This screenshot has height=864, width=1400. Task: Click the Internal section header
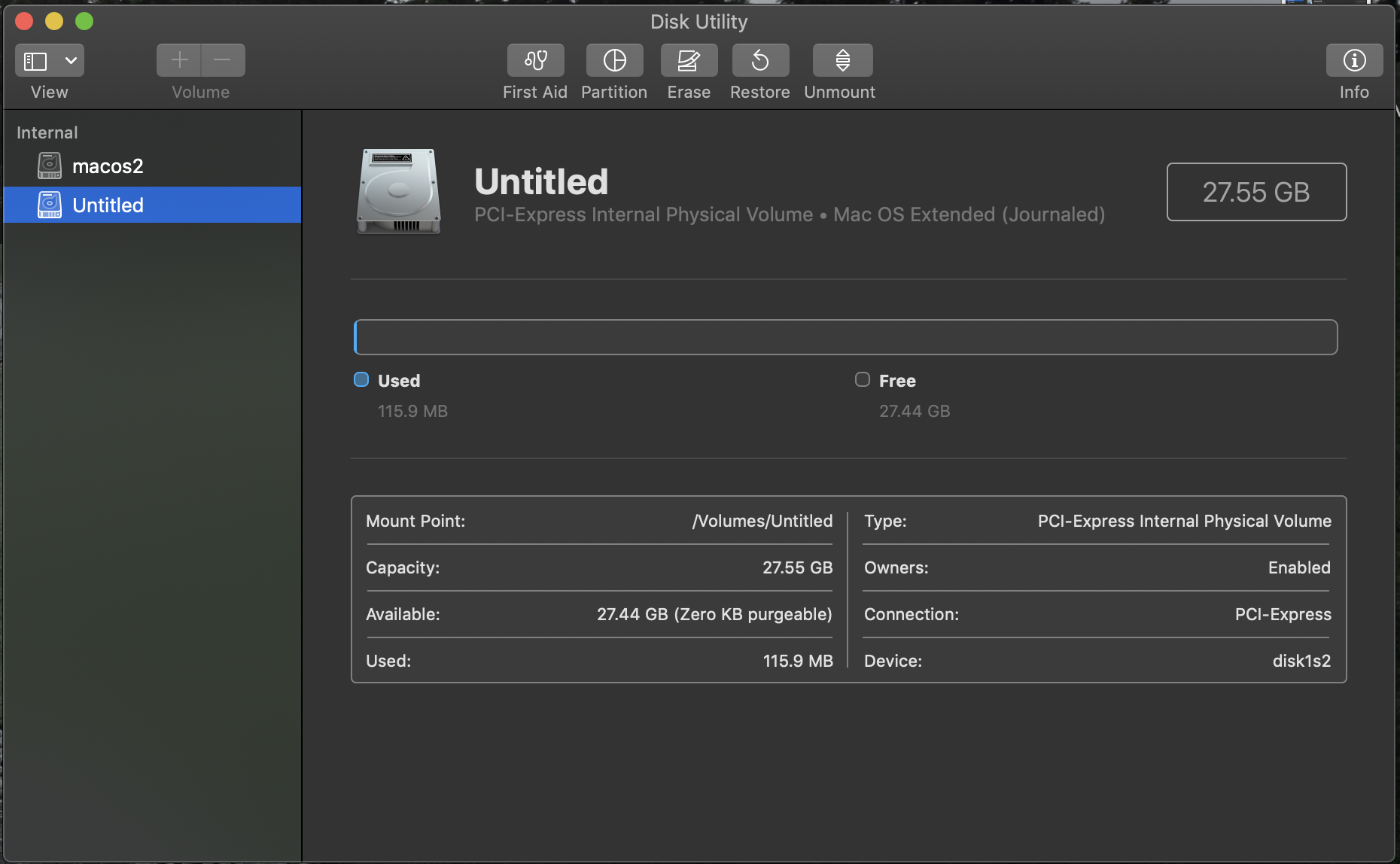click(47, 132)
